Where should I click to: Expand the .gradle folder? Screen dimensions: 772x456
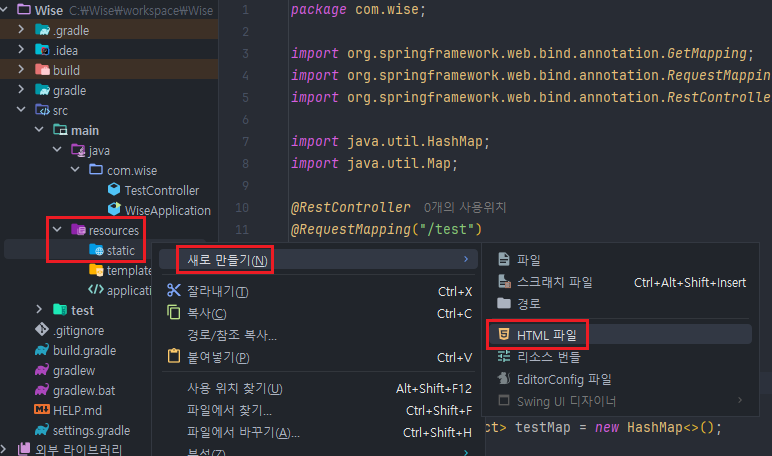tap(21, 30)
